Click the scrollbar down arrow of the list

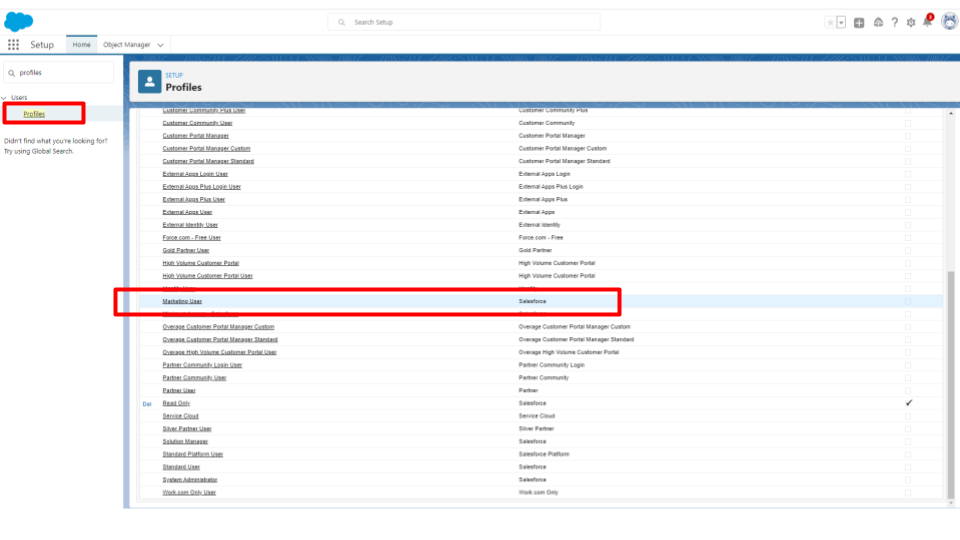951,503
